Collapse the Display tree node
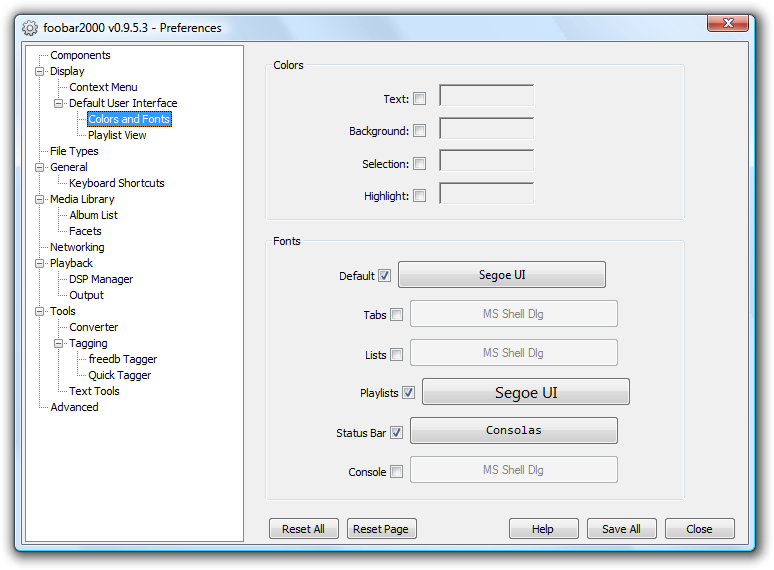Image resolution: width=774 pixels, height=570 pixels. click(40, 72)
